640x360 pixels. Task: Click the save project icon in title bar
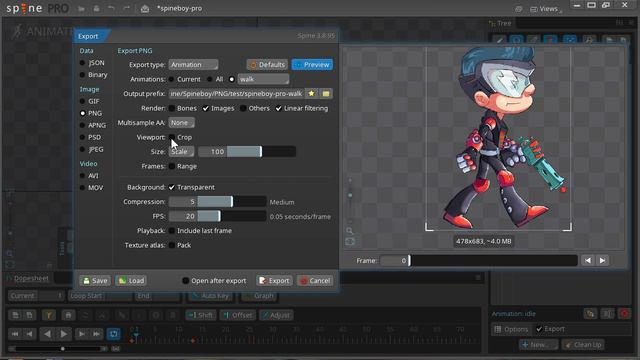(96, 9)
